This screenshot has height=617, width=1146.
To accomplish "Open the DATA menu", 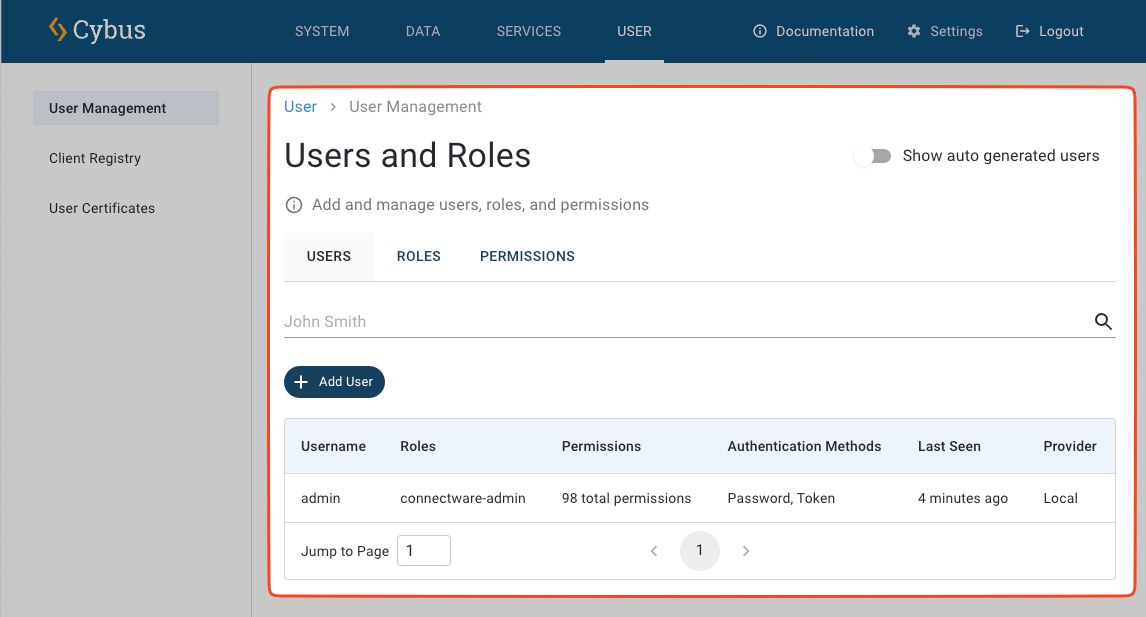I will pyautogui.click(x=423, y=31).
